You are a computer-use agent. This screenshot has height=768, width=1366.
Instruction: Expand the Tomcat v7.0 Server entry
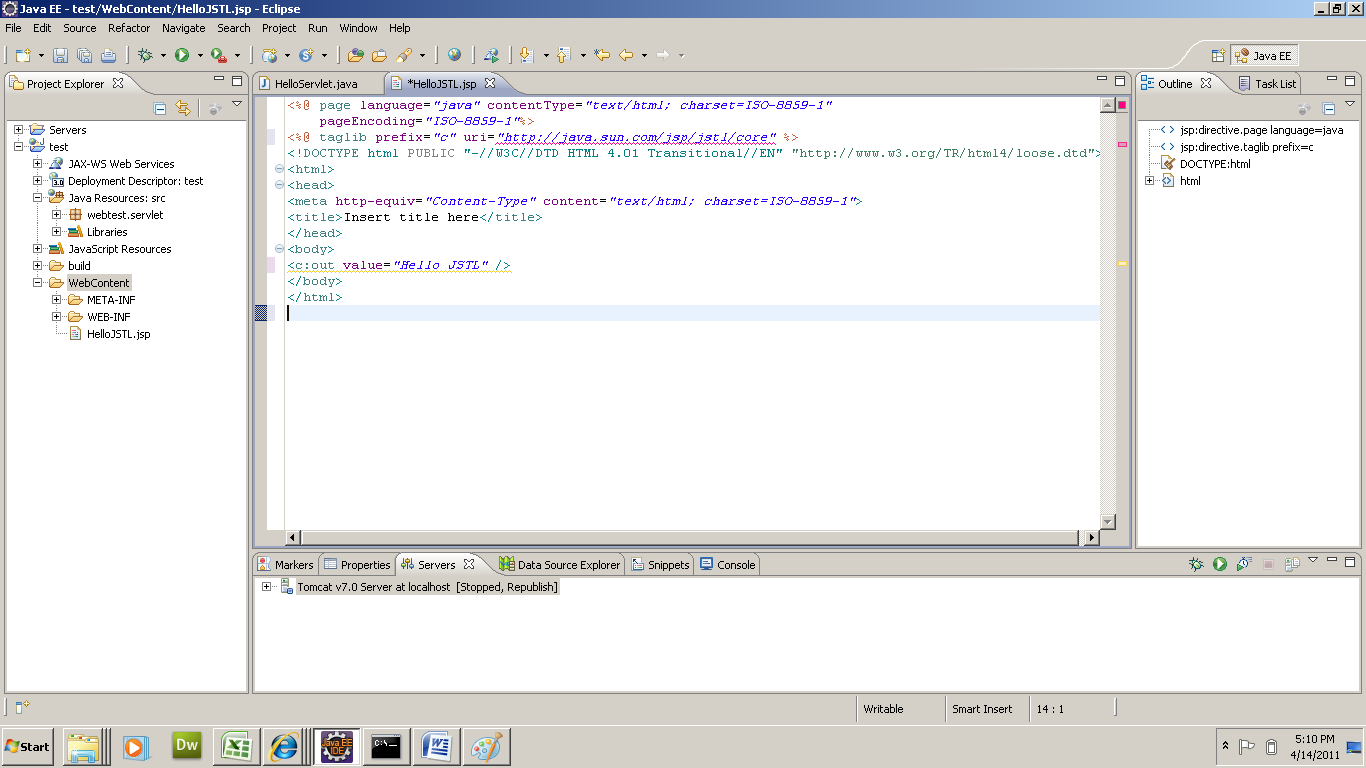click(x=267, y=587)
